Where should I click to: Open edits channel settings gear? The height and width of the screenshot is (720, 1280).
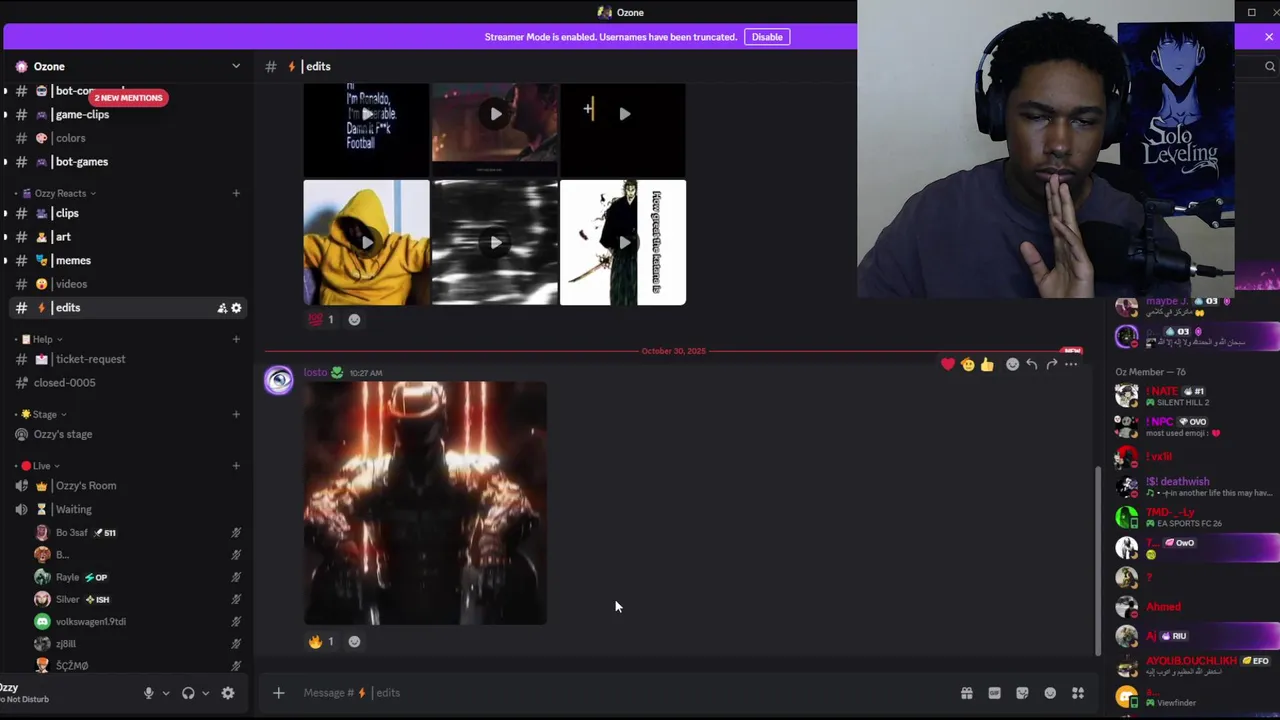[236, 308]
